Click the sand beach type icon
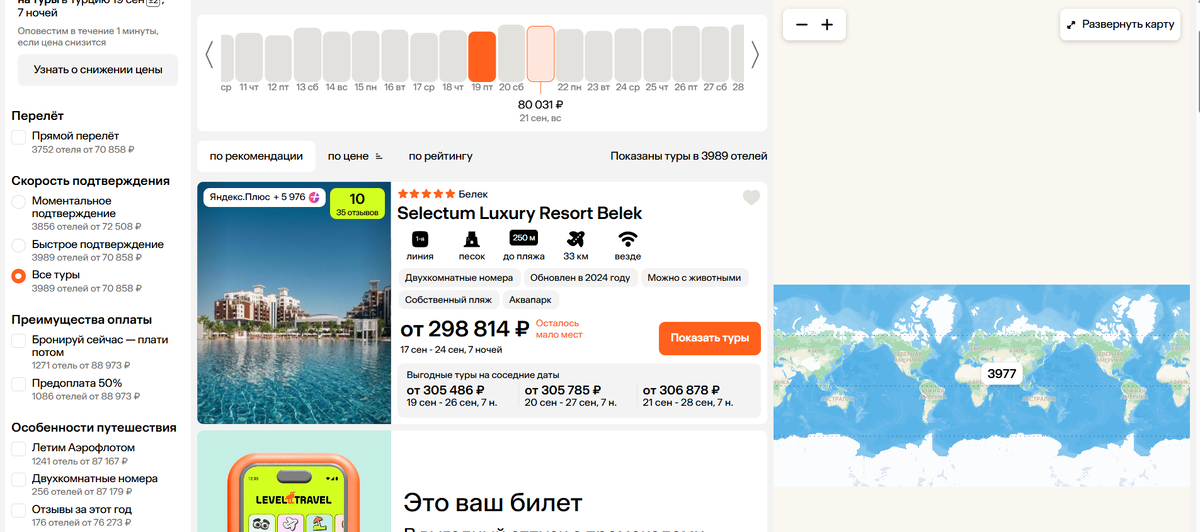This screenshot has width=1200, height=532. tap(472, 239)
